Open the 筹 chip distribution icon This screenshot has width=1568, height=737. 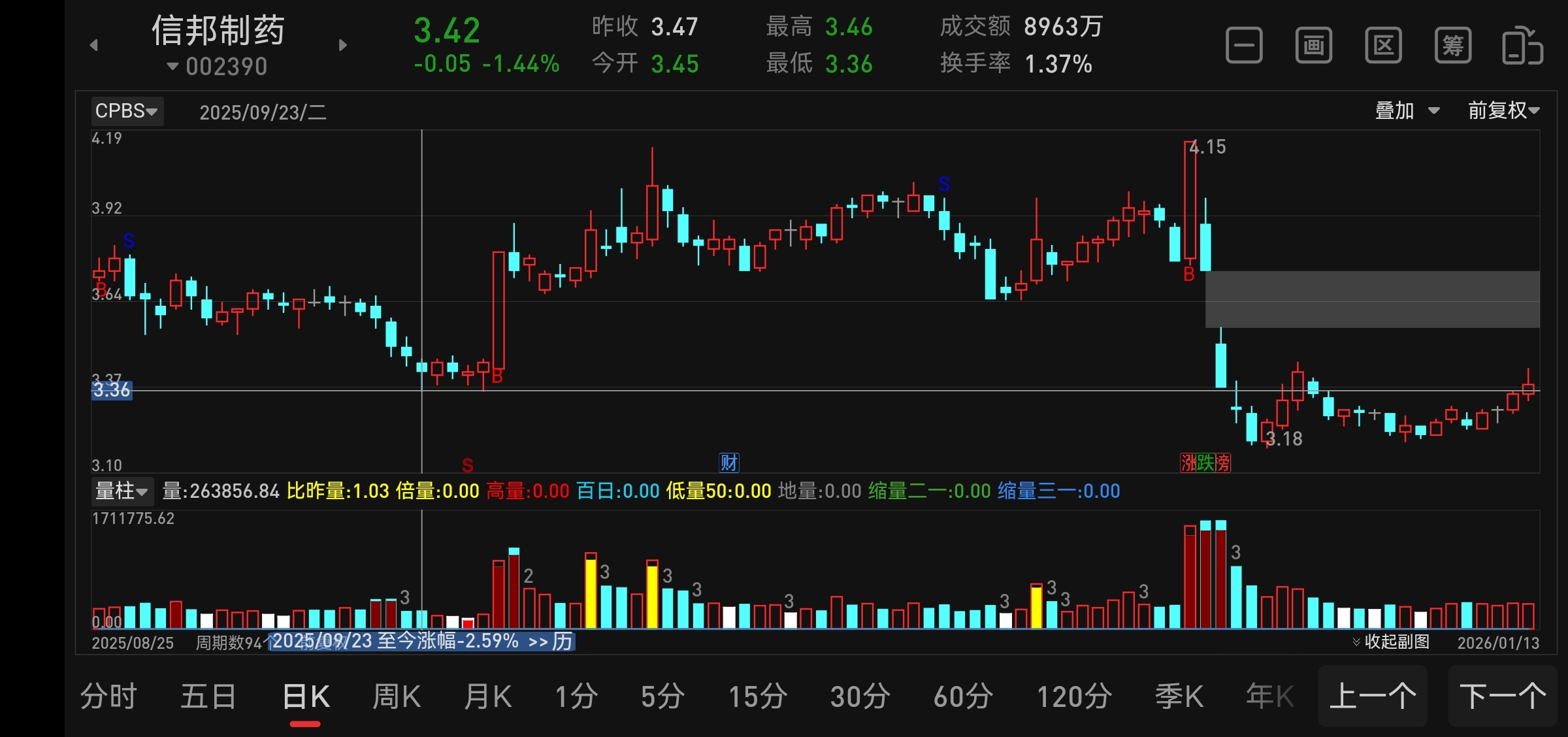tap(1452, 46)
